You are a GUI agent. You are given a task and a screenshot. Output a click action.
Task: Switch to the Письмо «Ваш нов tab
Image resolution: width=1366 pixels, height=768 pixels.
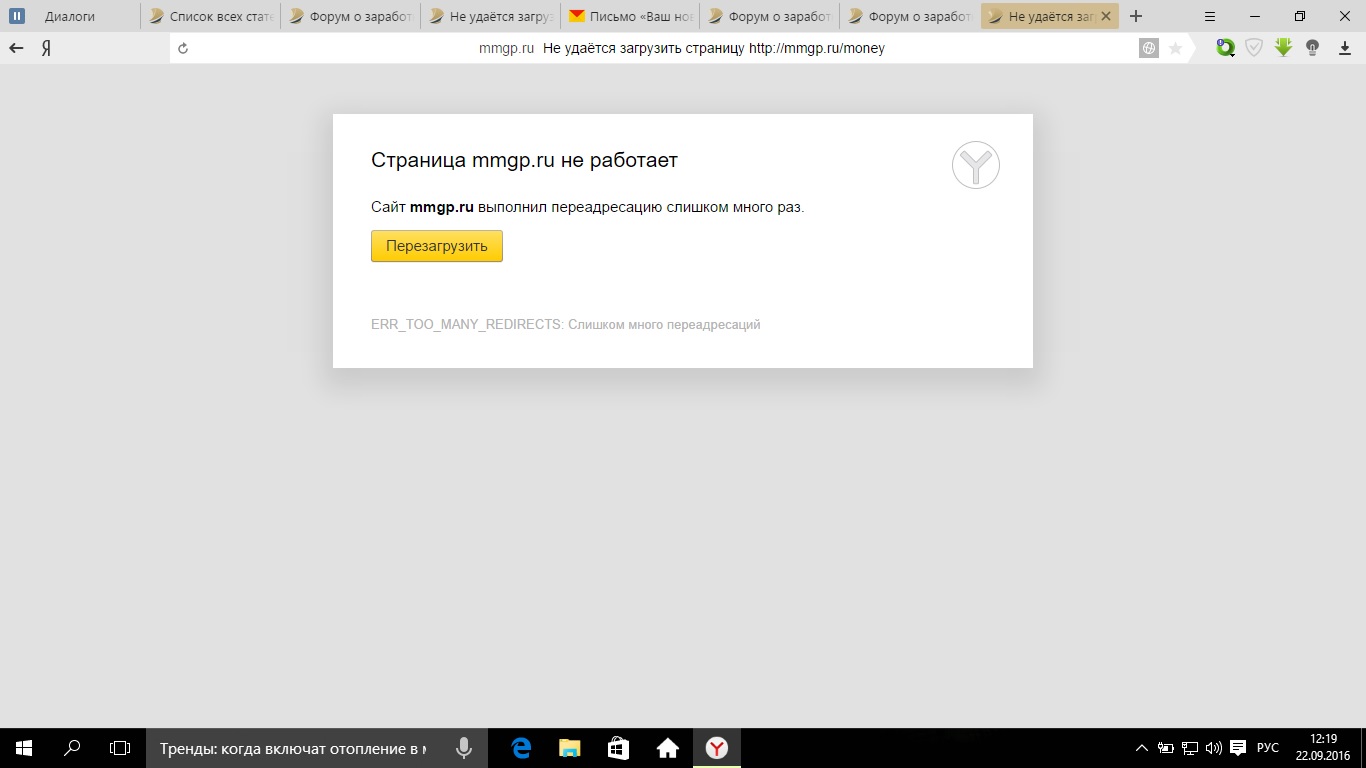(x=631, y=16)
